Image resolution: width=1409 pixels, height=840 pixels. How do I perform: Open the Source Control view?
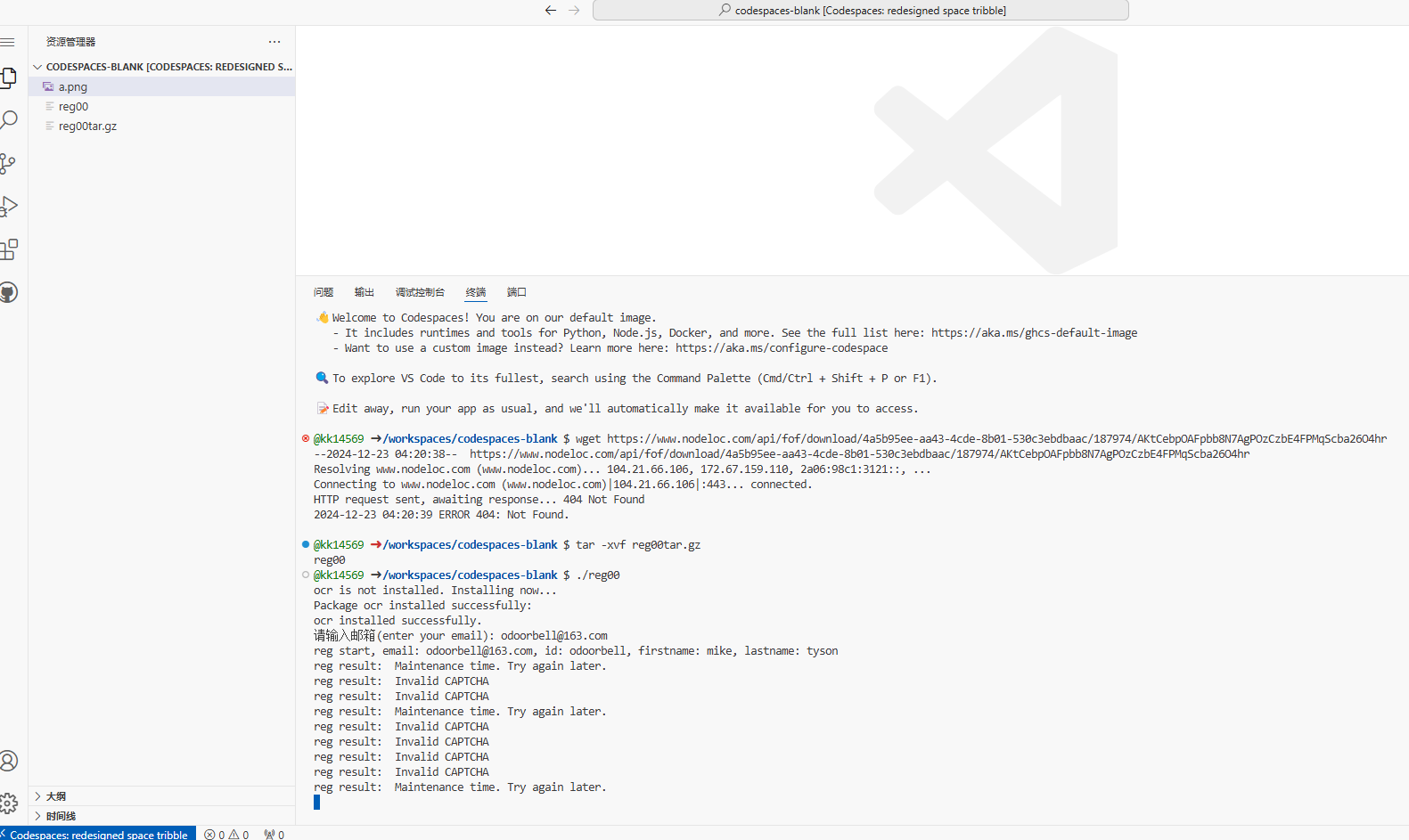(8, 163)
